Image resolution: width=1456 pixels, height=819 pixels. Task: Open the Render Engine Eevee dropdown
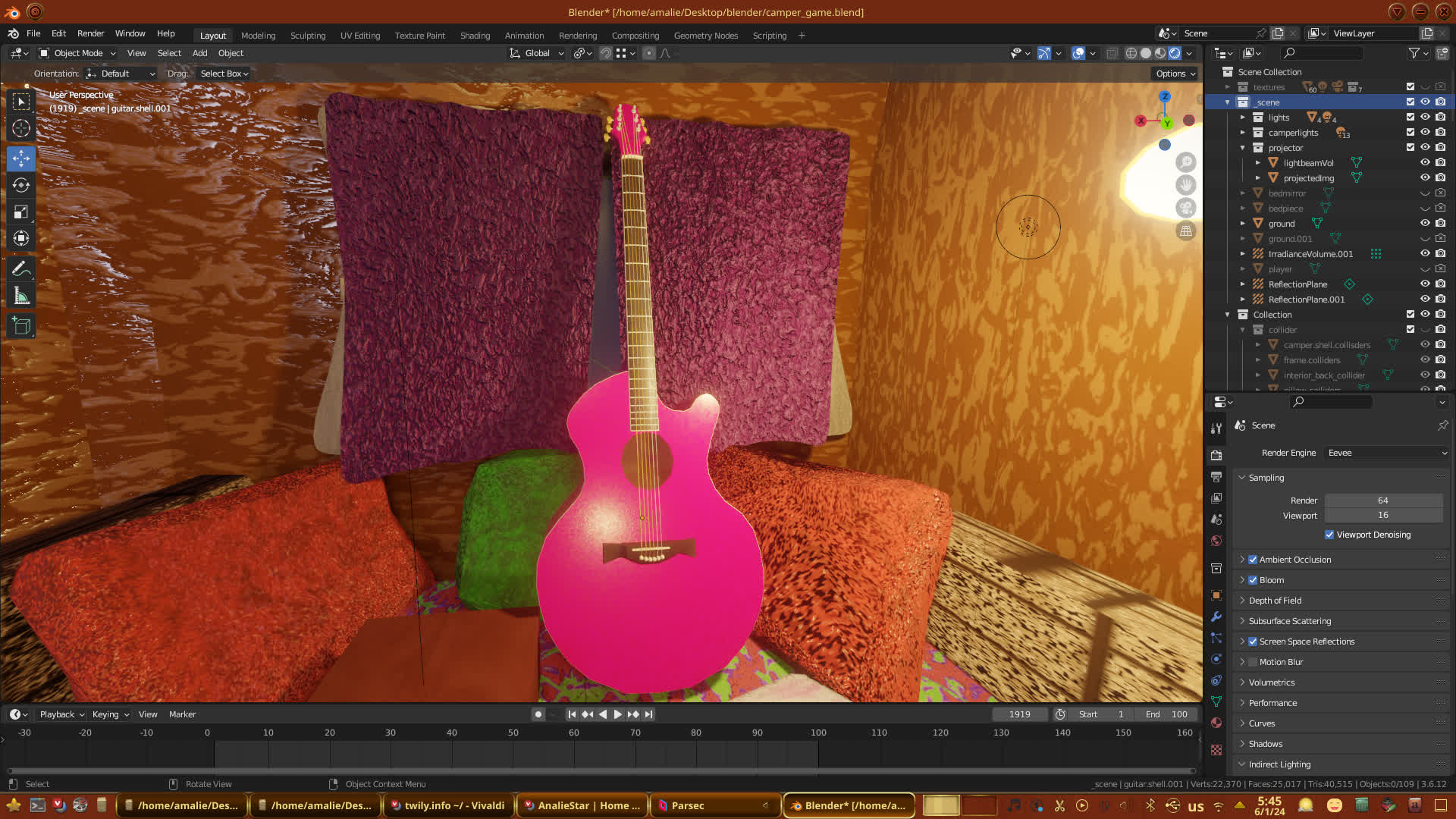(x=1386, y=453)
